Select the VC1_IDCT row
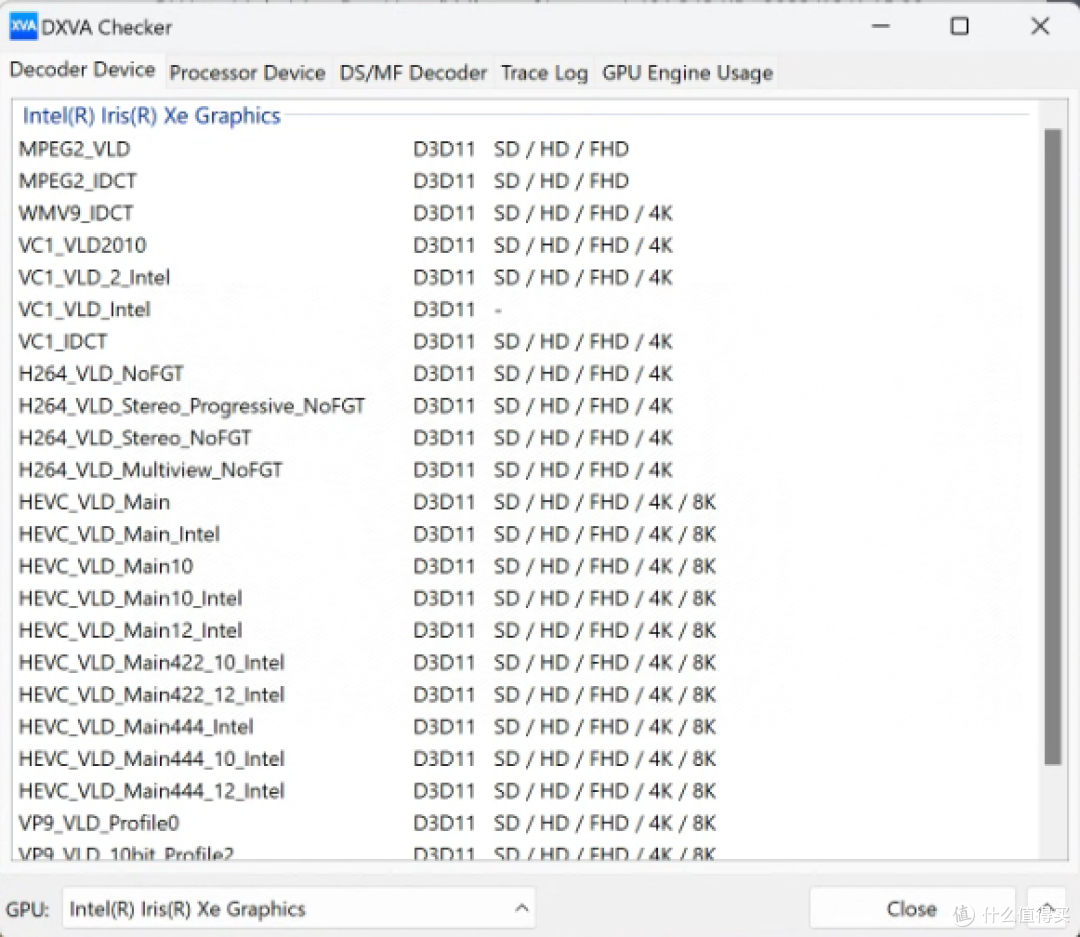Viewport: 1080px width, 937px height. tap(525, 341)
